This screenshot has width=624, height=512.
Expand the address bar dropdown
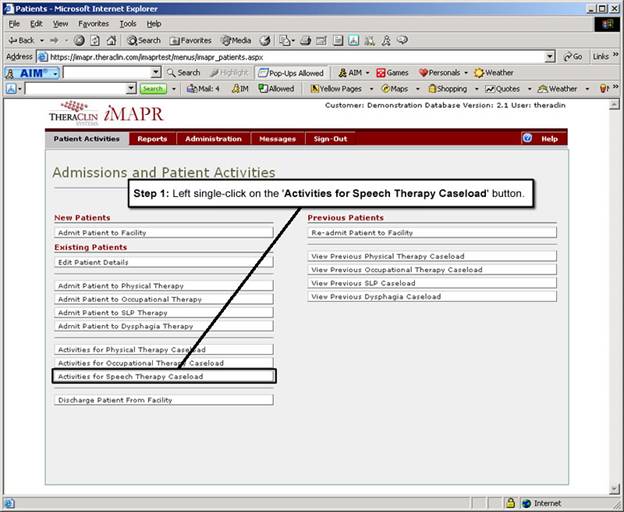pyautogui.click(x=550, y=57)
